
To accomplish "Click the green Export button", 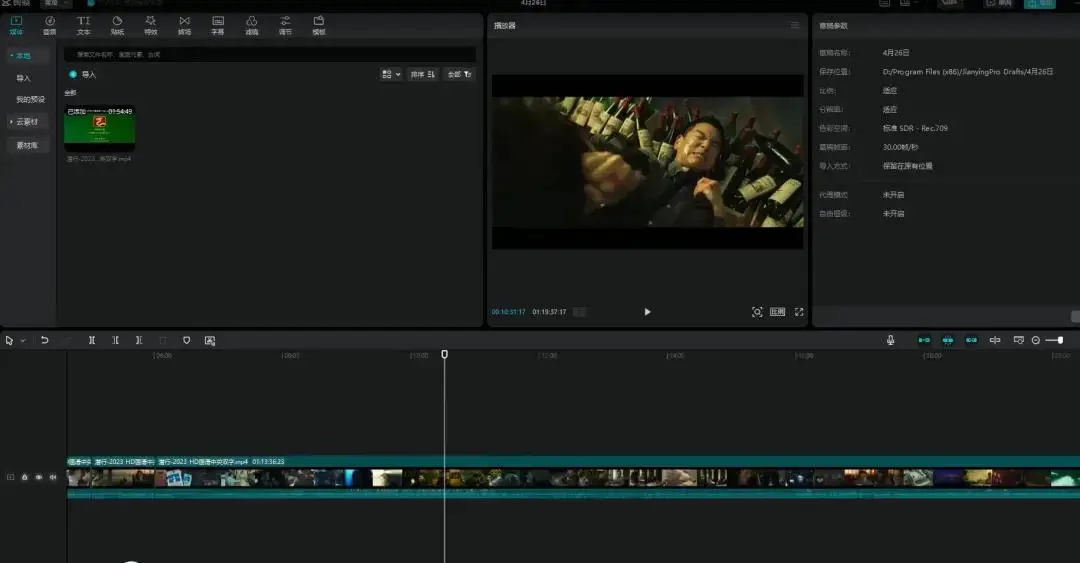I will [x=1039, y=3].
